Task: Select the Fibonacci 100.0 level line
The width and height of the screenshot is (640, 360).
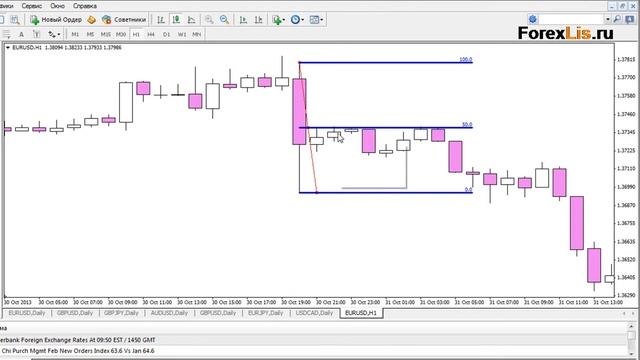Action: [x=386, y=62]
